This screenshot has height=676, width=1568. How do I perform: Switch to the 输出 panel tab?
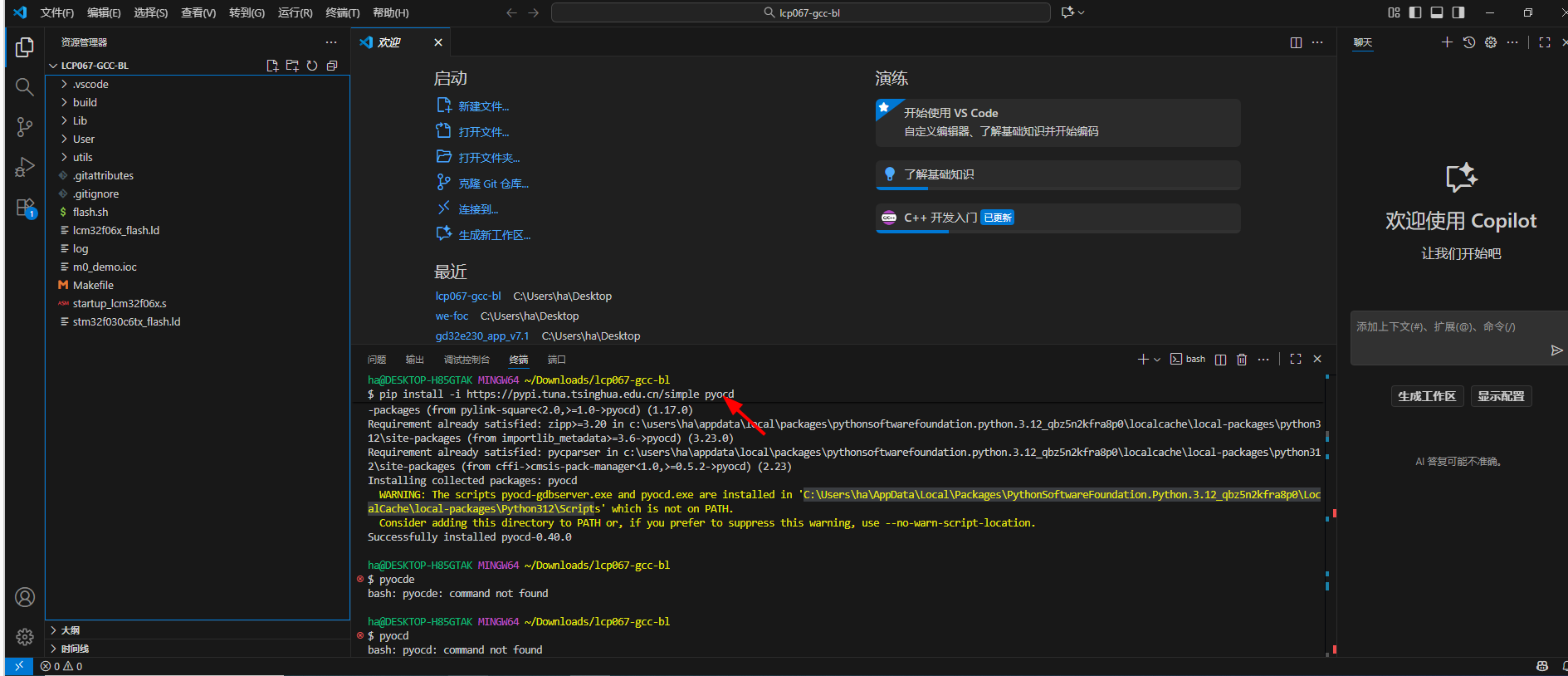click(x=414, y=360)
